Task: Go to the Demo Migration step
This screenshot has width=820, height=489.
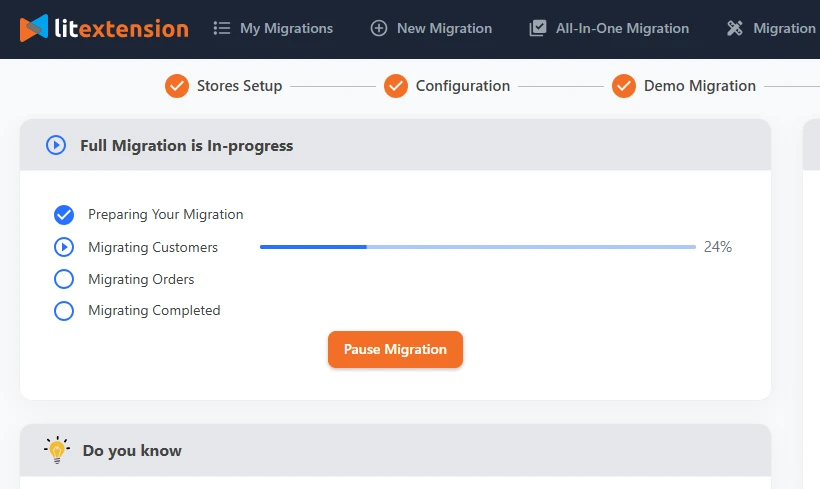Action: click(700, 86)
